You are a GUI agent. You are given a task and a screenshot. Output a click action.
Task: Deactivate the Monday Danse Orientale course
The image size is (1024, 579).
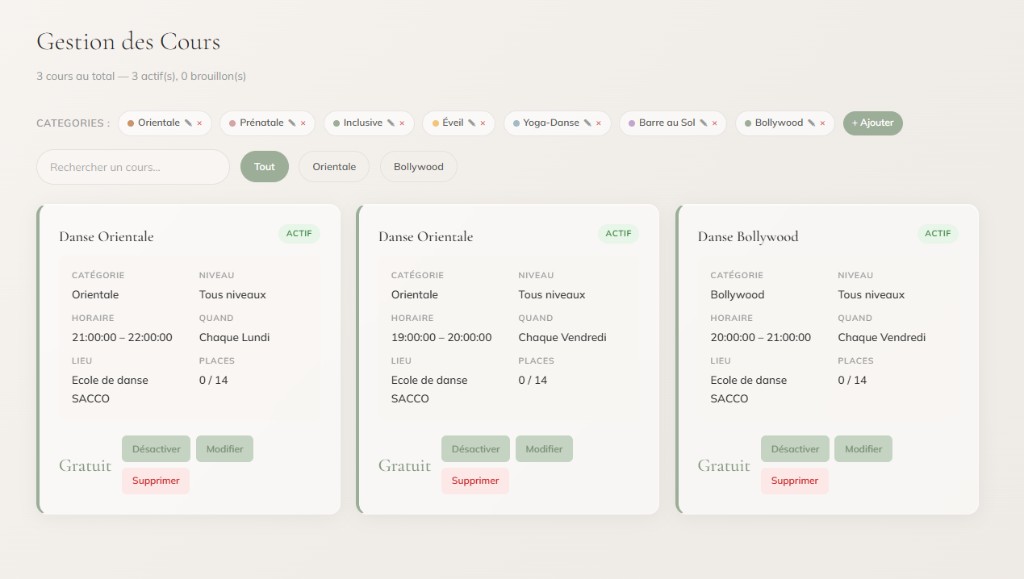point(156,449)
